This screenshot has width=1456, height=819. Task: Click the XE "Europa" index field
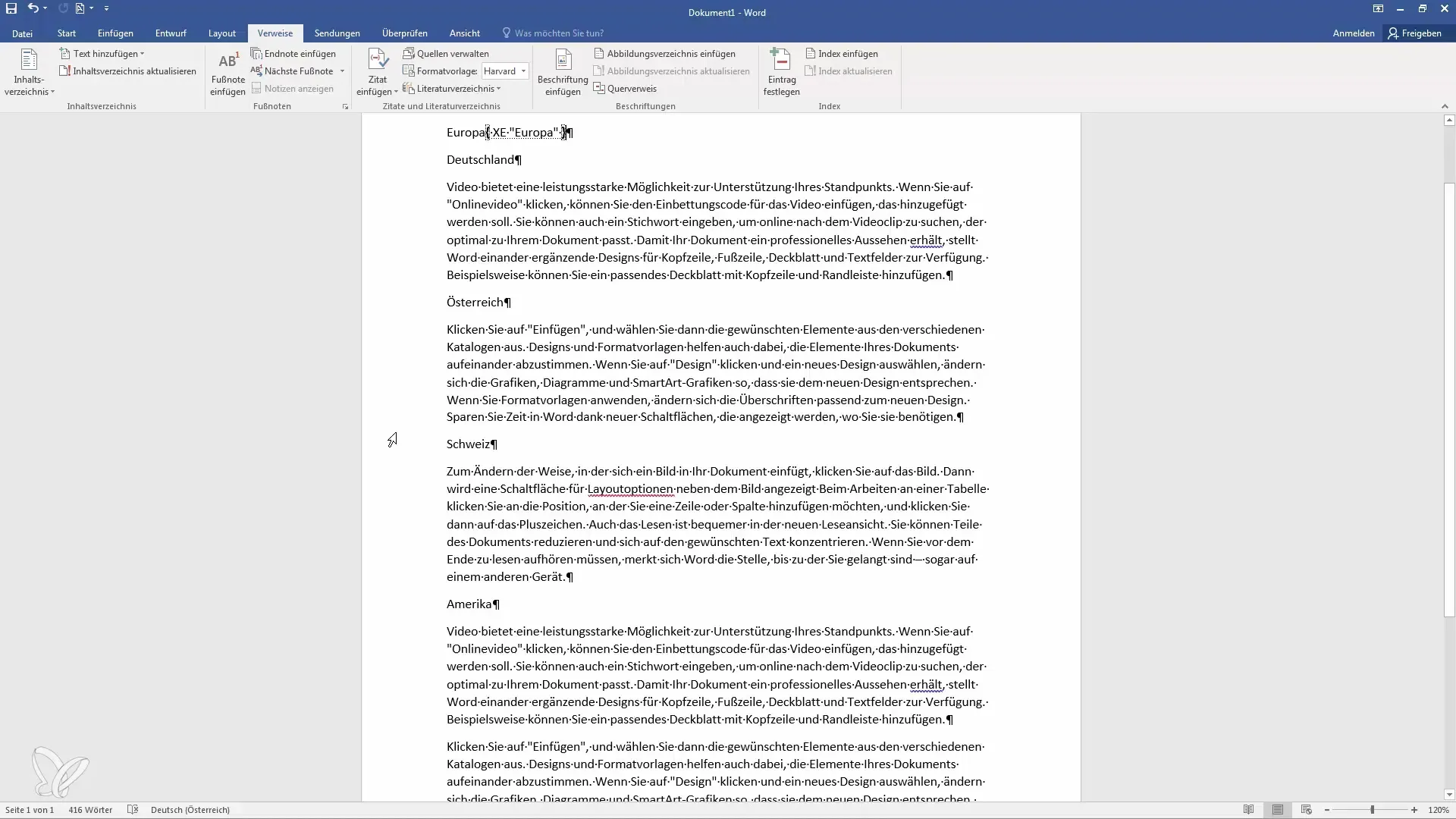(x=526, y=133)
